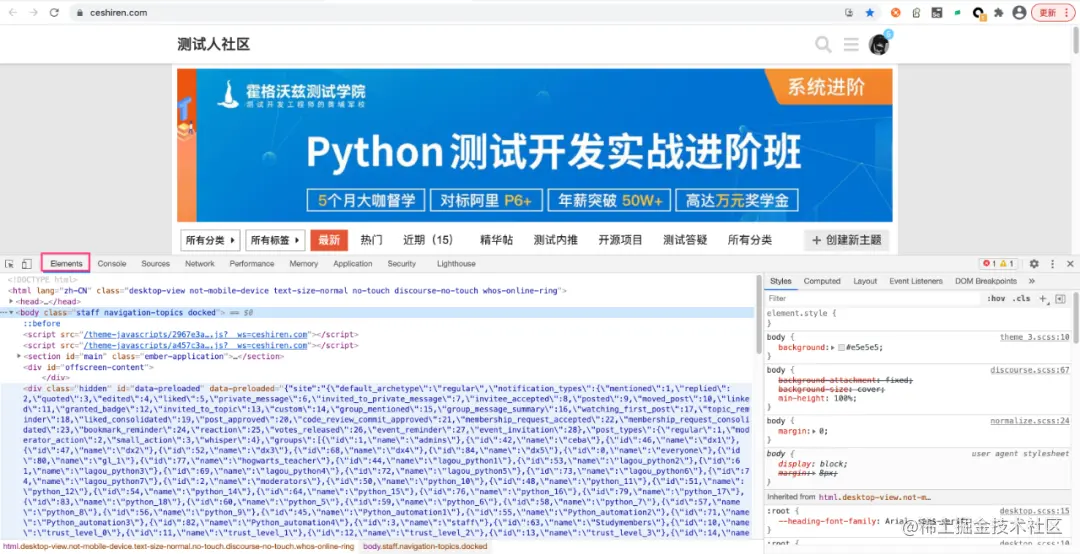Switch to the Network panel
Viewport: 1080px width, 554px height.
click(200, 264)
